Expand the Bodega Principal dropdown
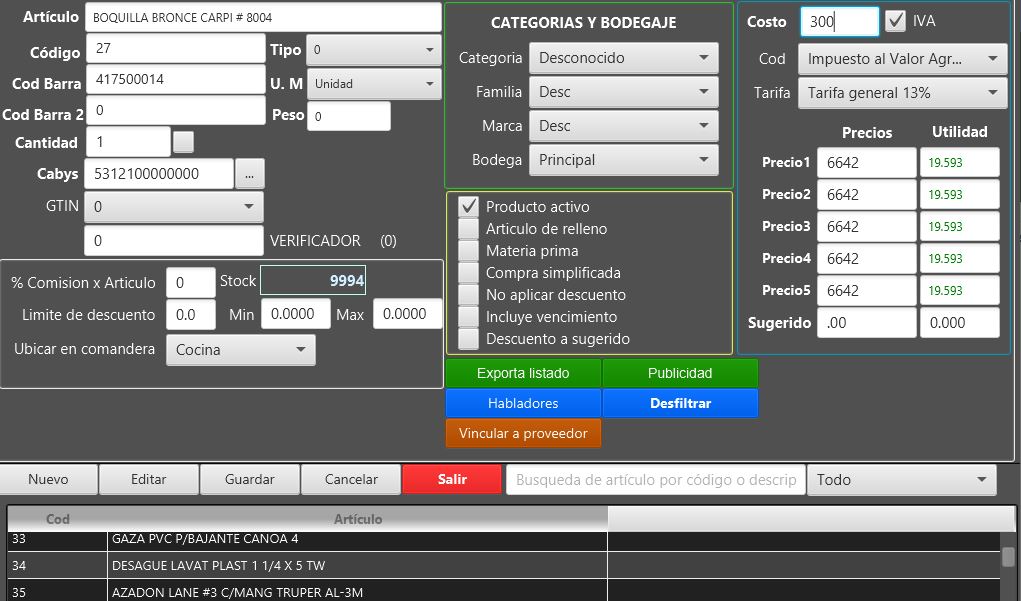 click(x=623, y=160)
